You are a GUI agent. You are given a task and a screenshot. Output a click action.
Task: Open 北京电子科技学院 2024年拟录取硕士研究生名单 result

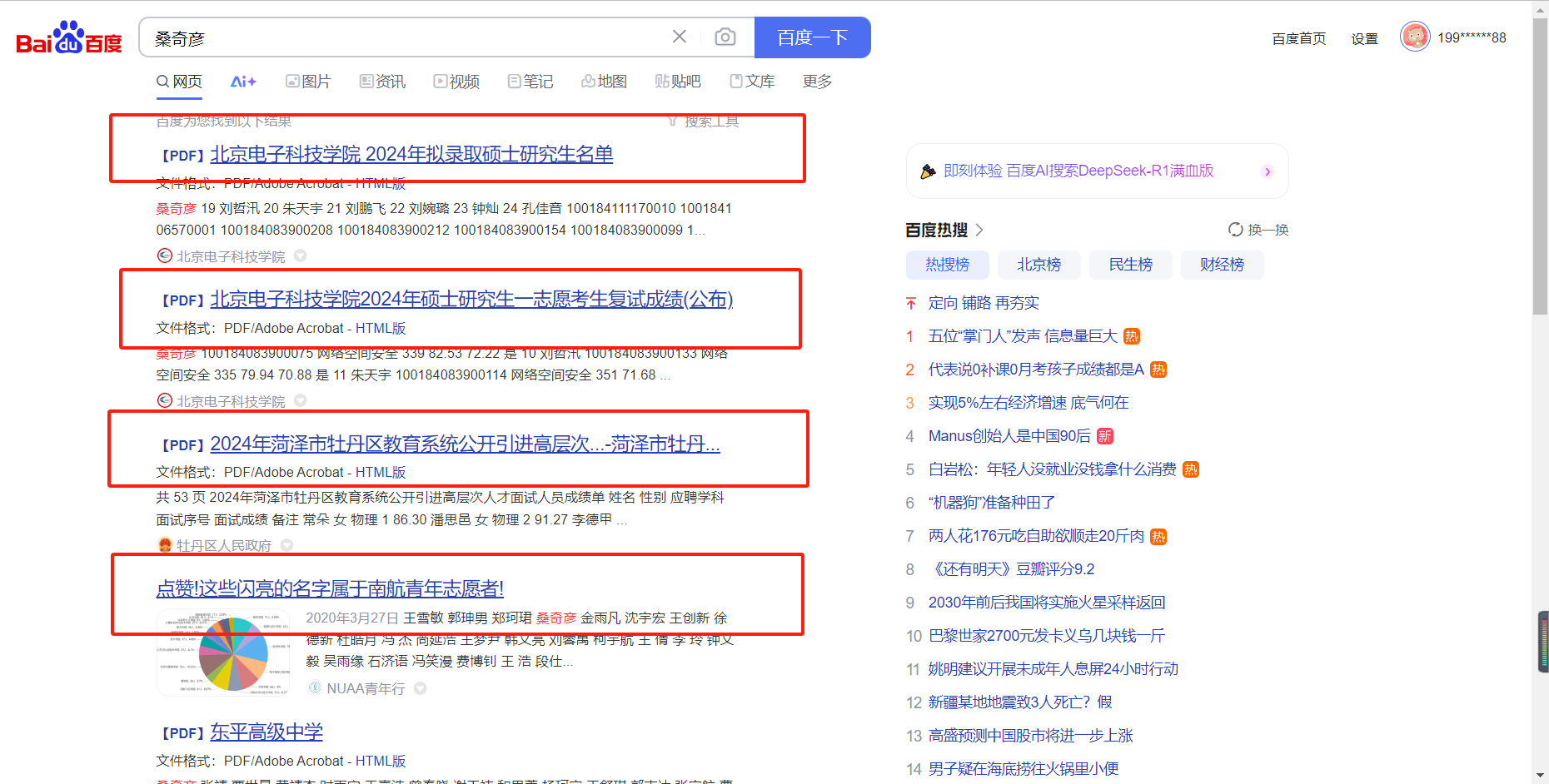click(x=411, y=154)
